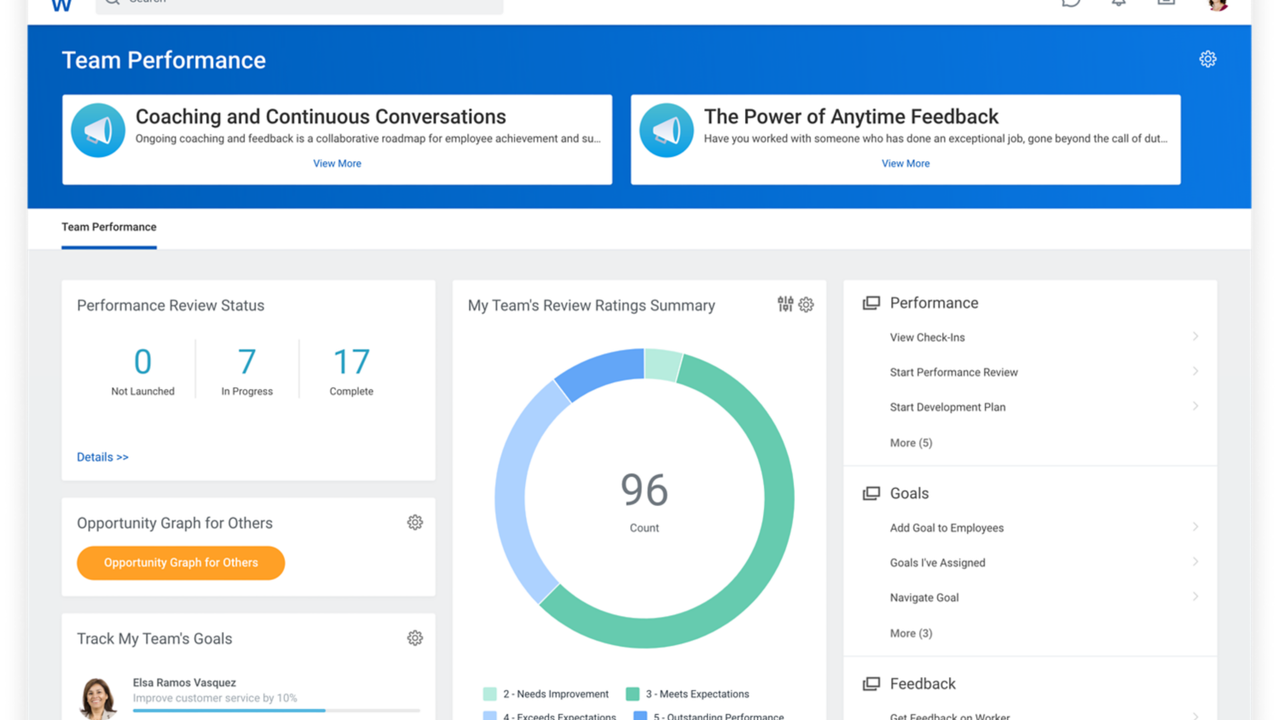This screenshot has width=1279, height=720.
Task: Open Start Performance Review menu item
Action: point(953,372)
